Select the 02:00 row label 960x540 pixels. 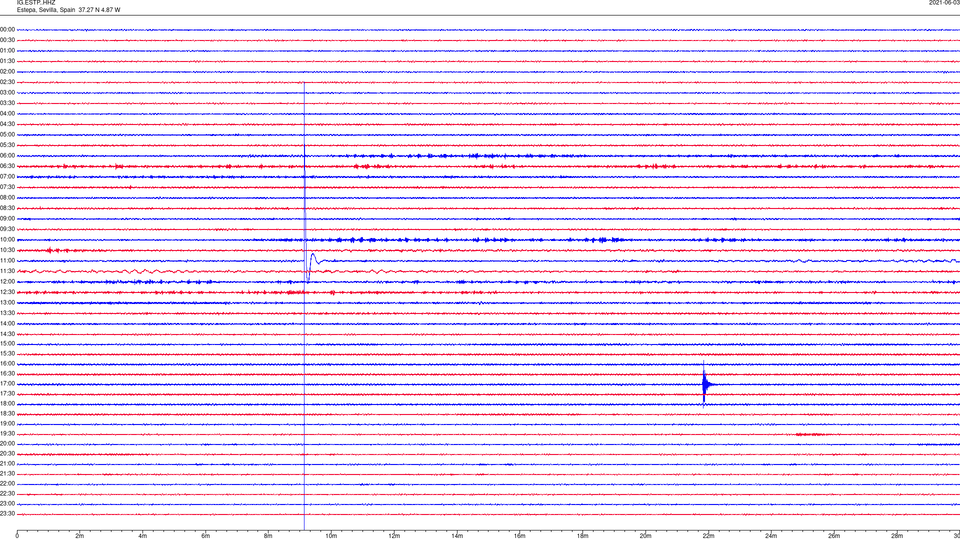(7, 72)
